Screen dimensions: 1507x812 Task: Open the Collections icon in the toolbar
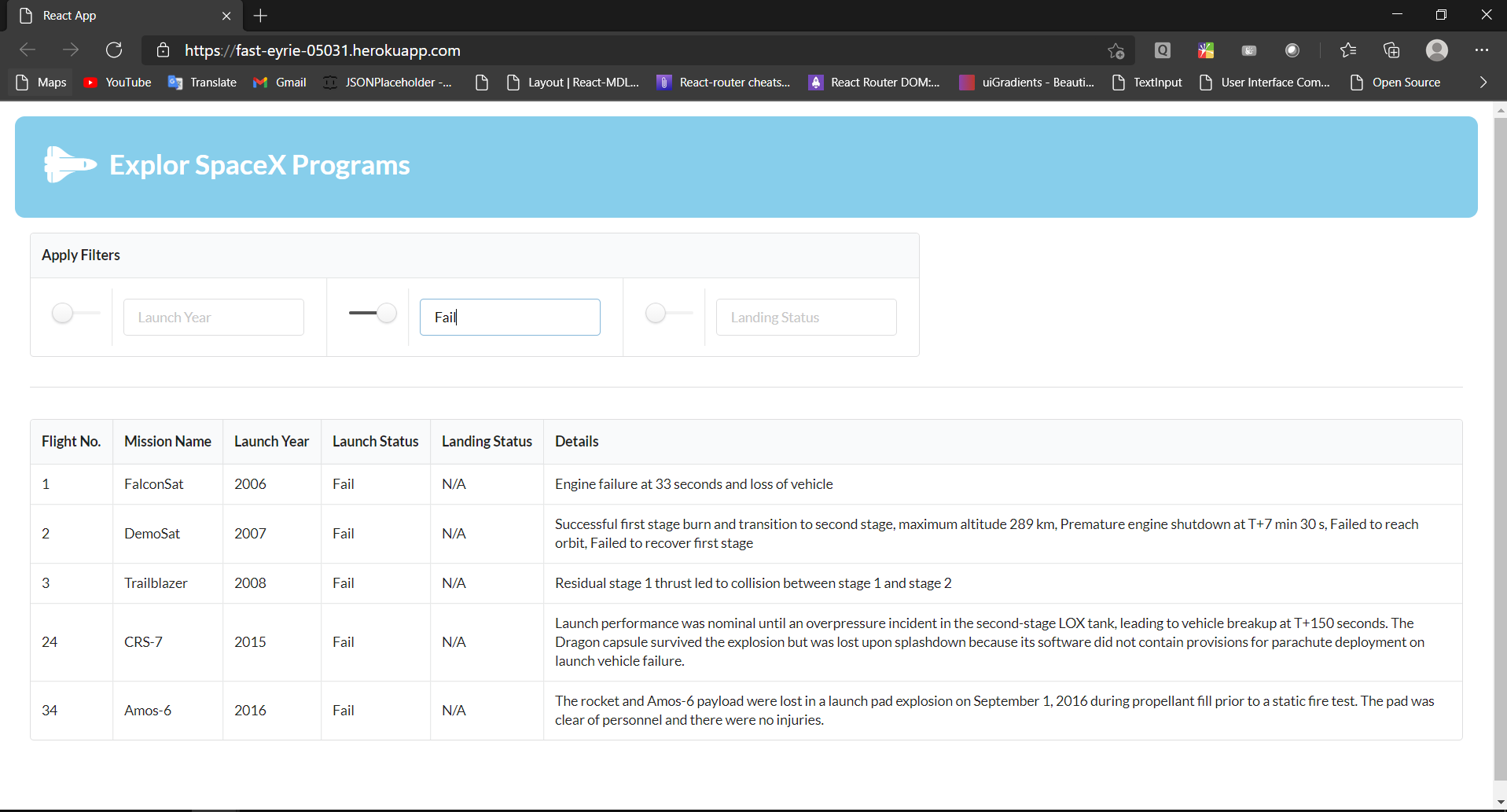(x=1391, y=50)
